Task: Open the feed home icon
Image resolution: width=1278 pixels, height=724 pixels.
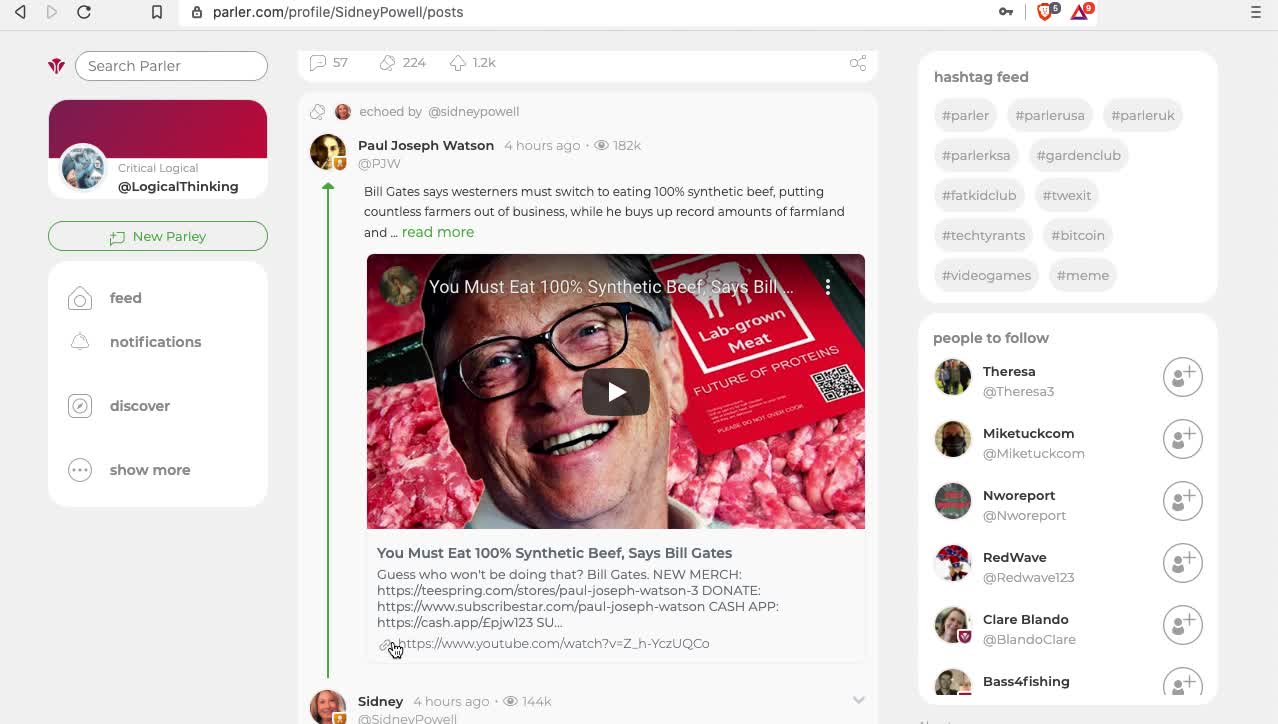Action: [x=80, y=298]
